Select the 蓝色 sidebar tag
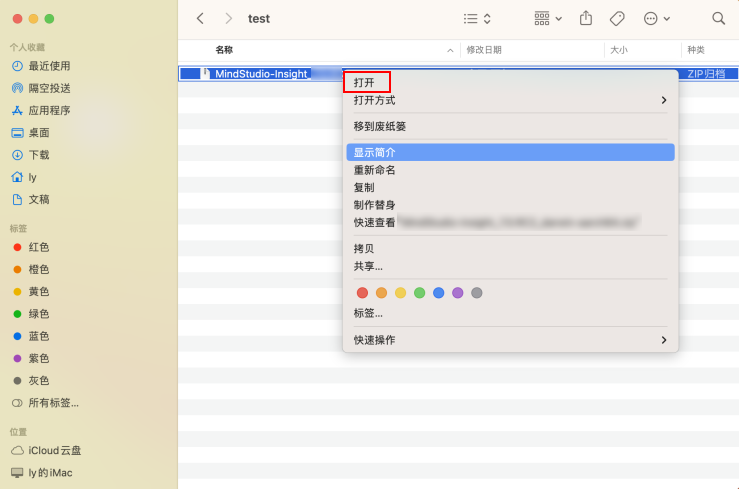The height and width of the screenshot is (489, 739). pos(31,336)
